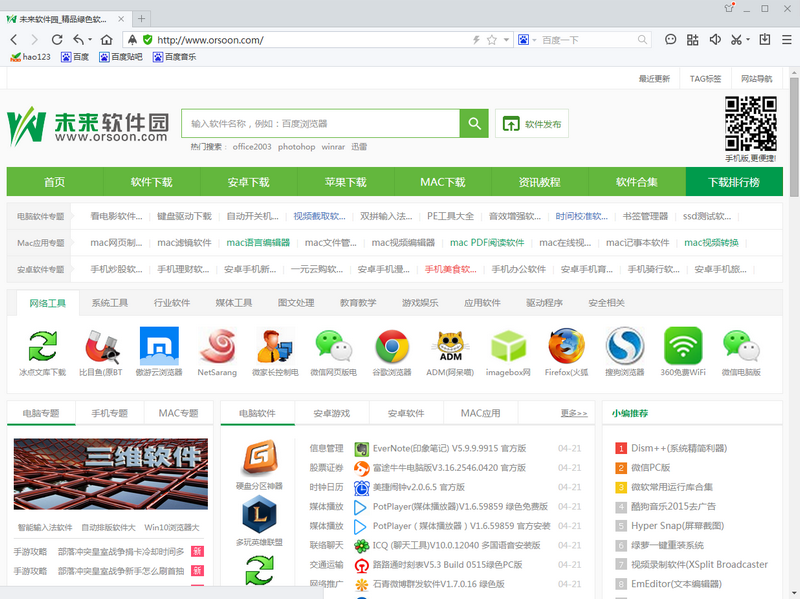Click the green search magnifier button

click(x=474, y=123)
